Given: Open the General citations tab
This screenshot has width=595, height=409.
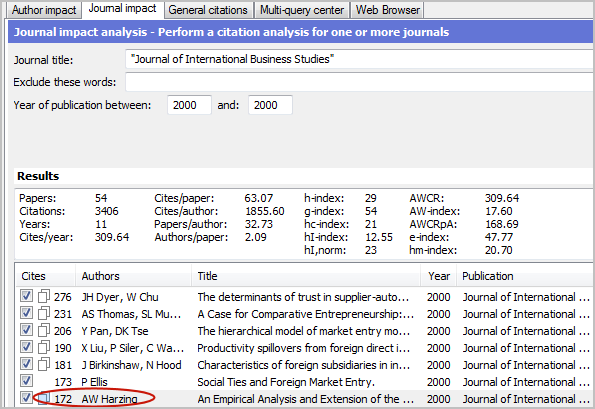Looking at the screenshot, I should 208,10.
